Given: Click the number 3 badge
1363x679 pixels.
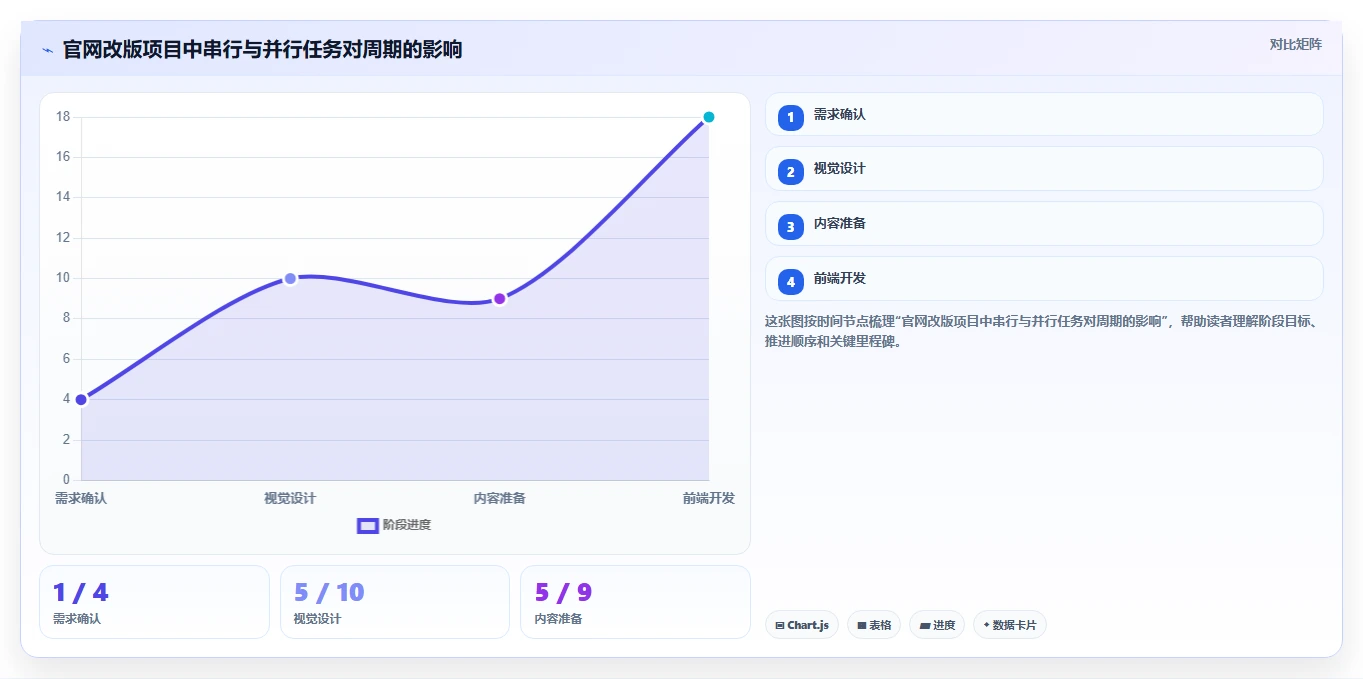Looking at the screenshot, I should [791, 227].
